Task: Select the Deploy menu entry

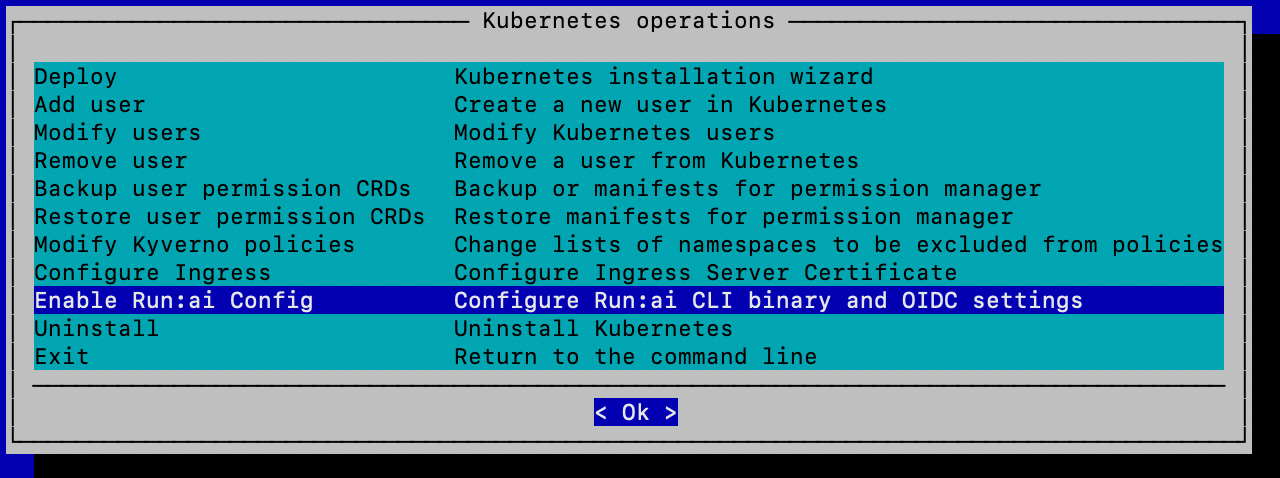Action: click(76, 77)
